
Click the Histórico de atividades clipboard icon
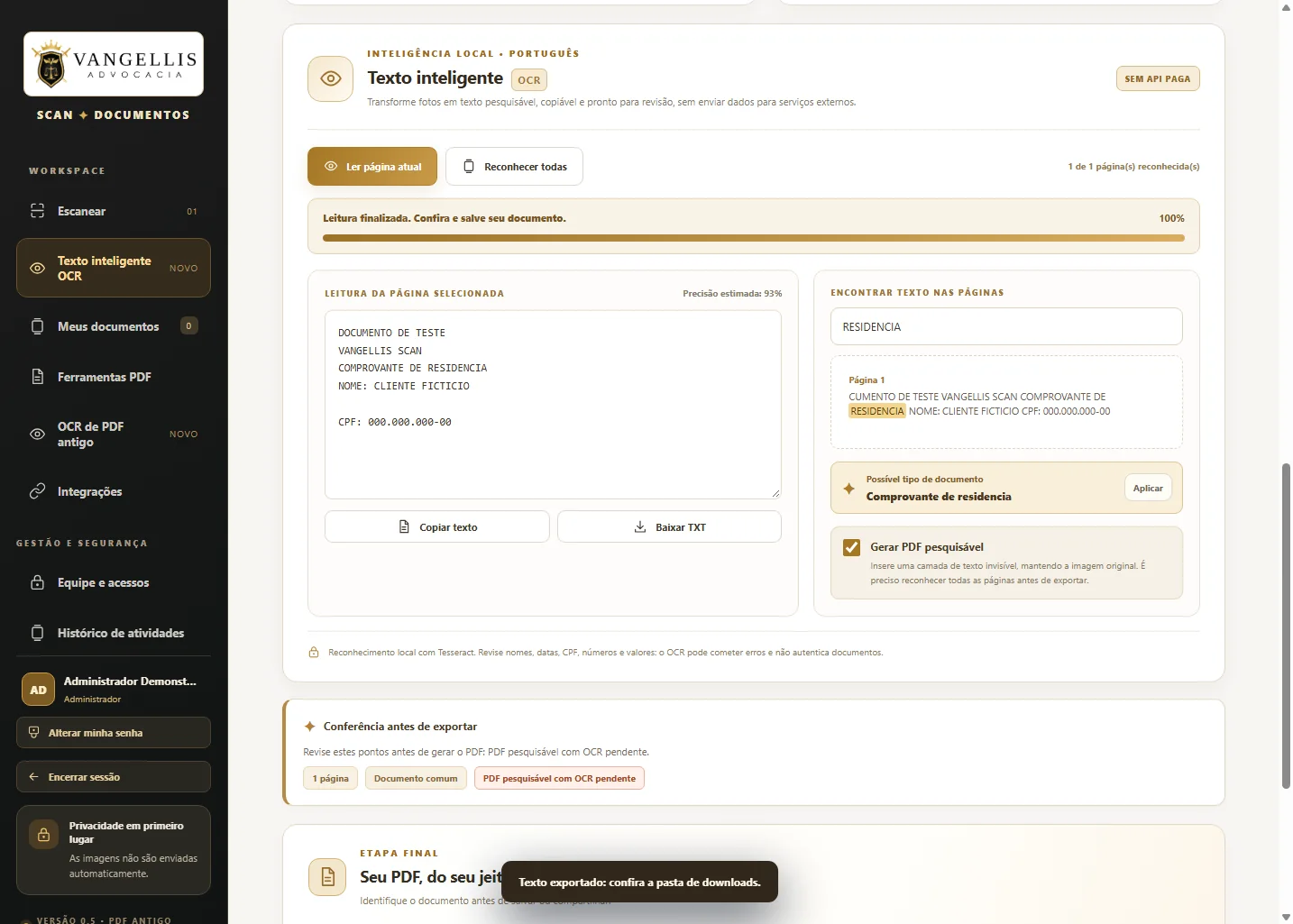37,633
